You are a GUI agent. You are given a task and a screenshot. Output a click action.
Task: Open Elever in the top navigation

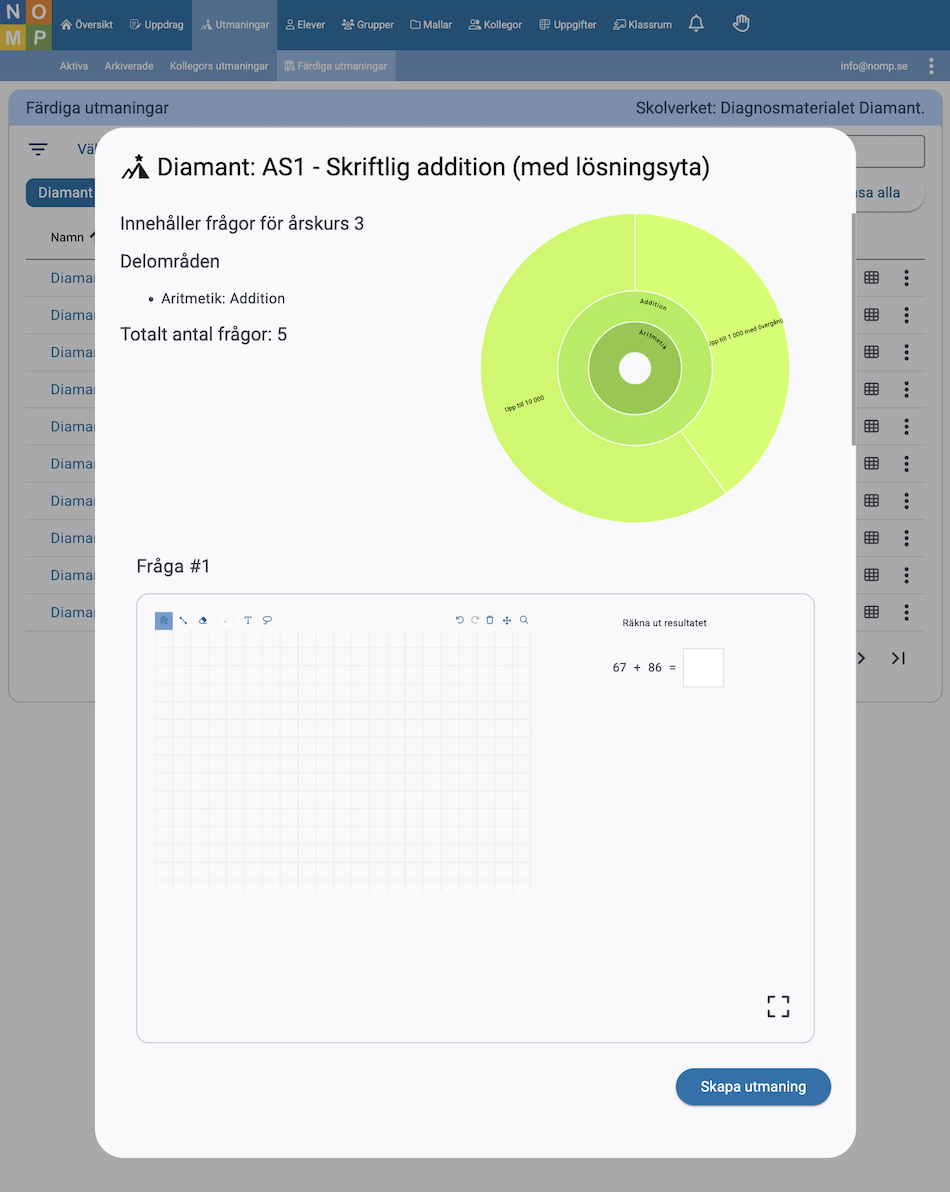tap(305, 25)
